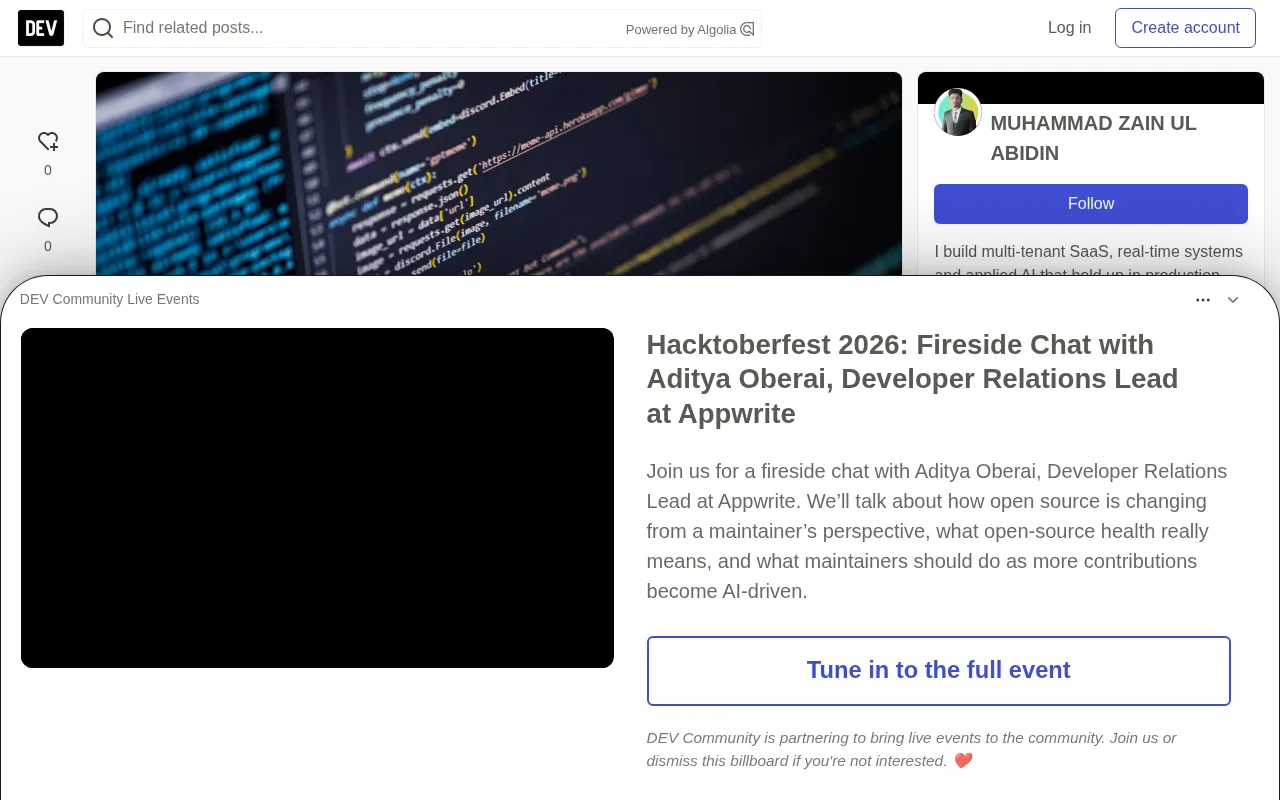Click the DEV Community Live Events label
The height and width of the screenshot is (800, 1280).
(x=110, y=299)
